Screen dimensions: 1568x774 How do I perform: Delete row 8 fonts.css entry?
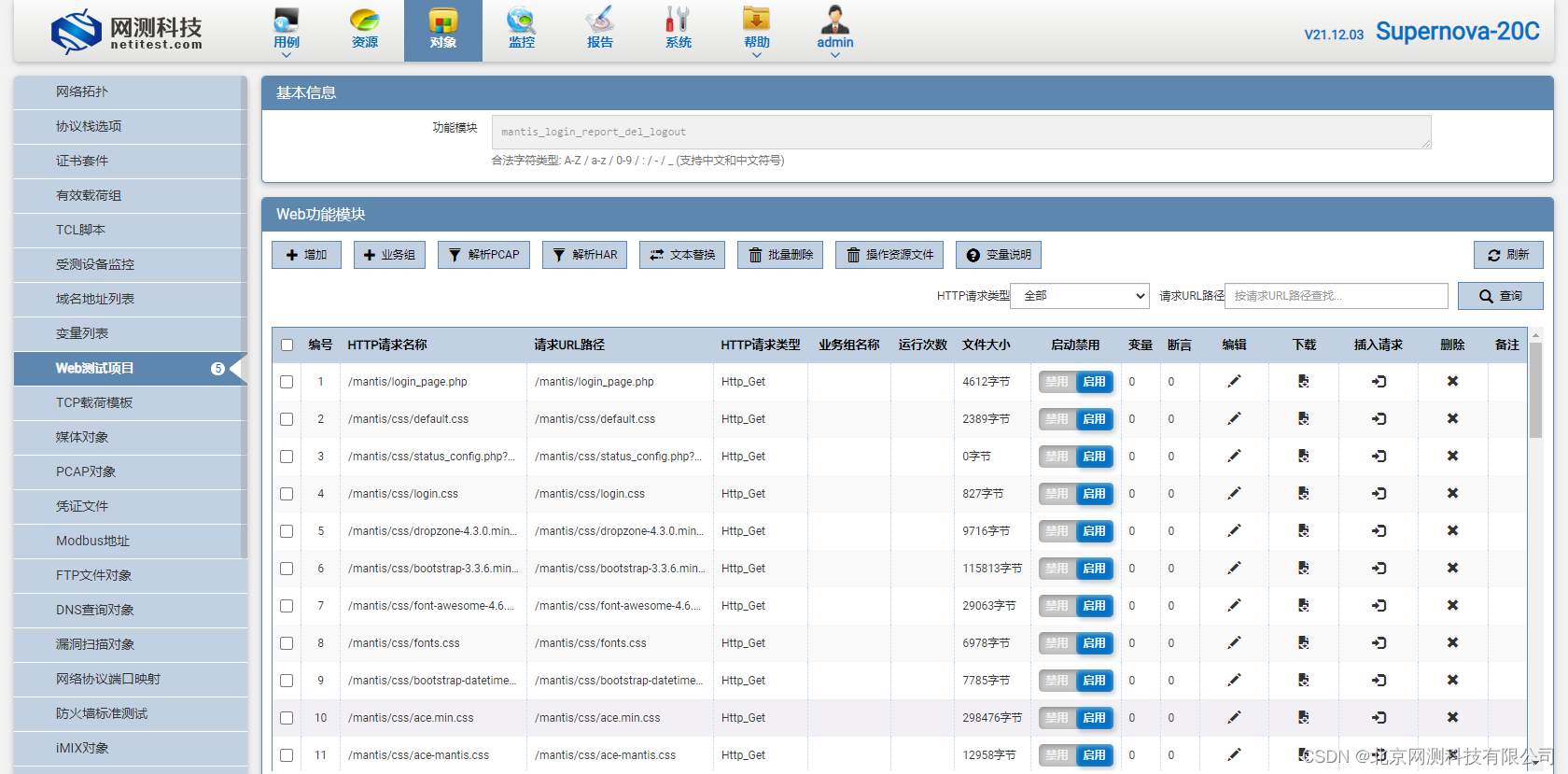[1452, 642]
